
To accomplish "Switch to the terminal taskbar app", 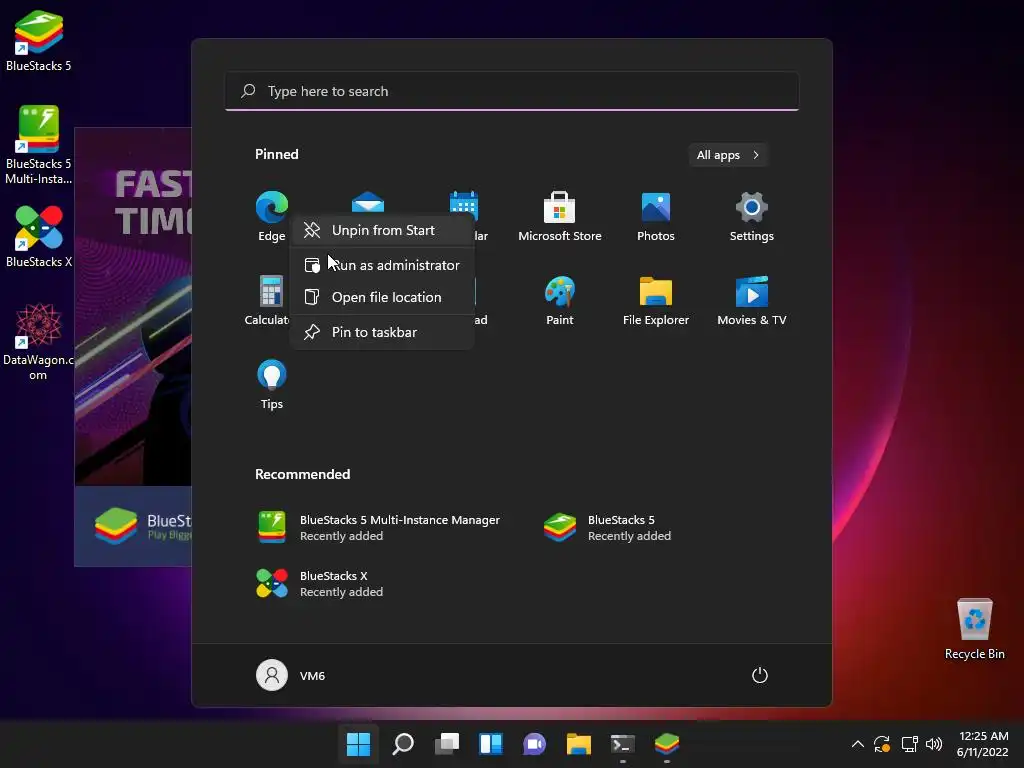I will (623, 744).
